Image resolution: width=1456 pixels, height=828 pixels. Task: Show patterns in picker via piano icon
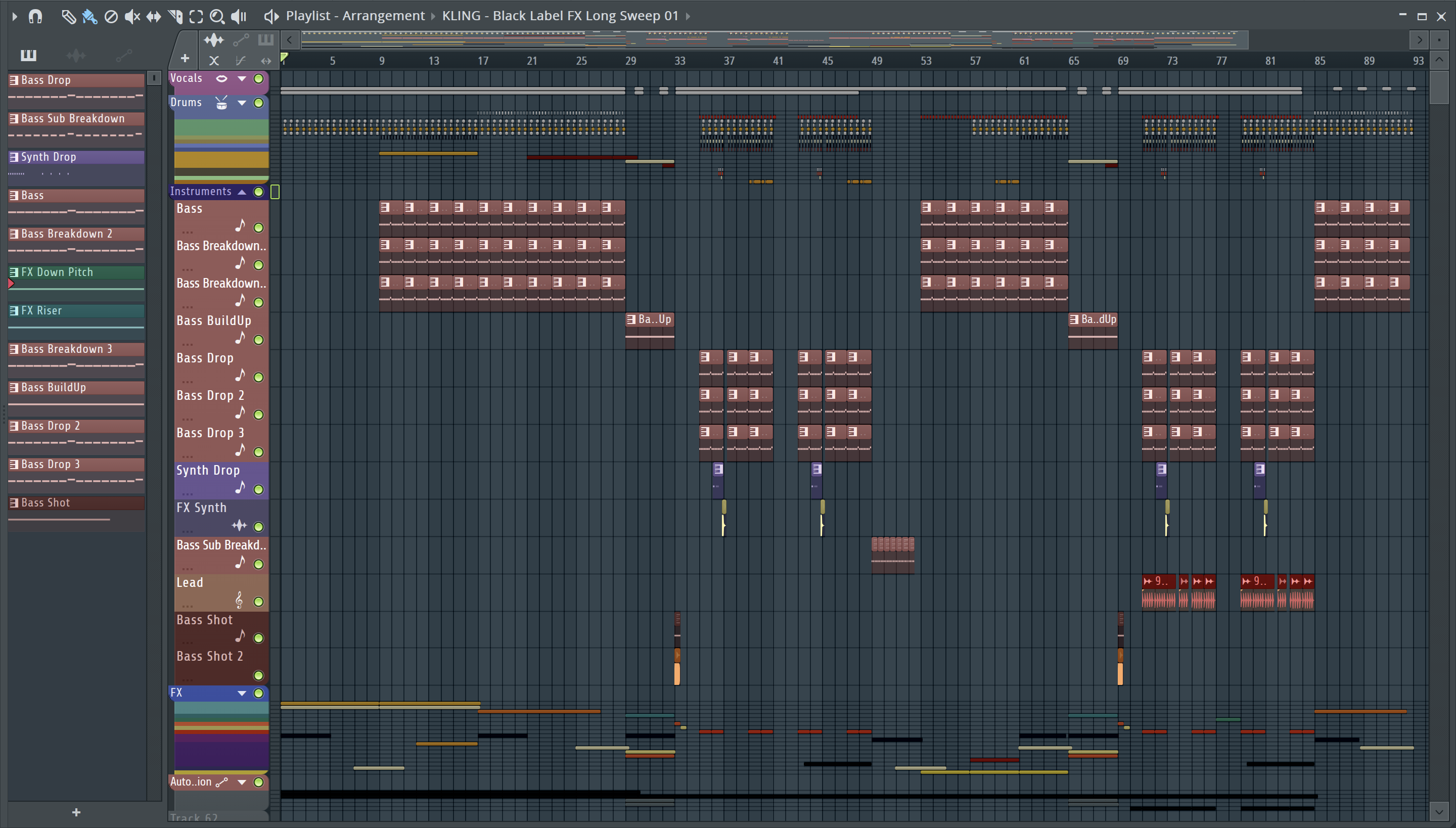(x=28, y=55)
